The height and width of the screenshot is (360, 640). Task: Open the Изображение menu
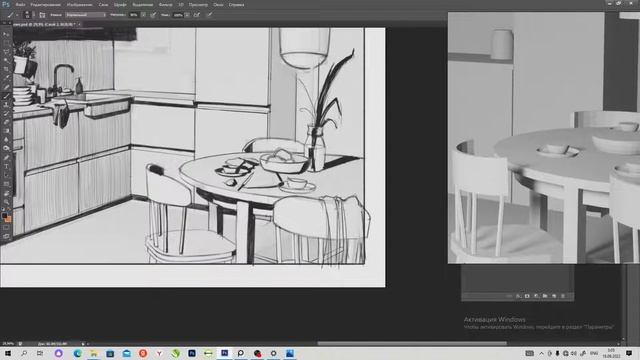click(79, 5)
